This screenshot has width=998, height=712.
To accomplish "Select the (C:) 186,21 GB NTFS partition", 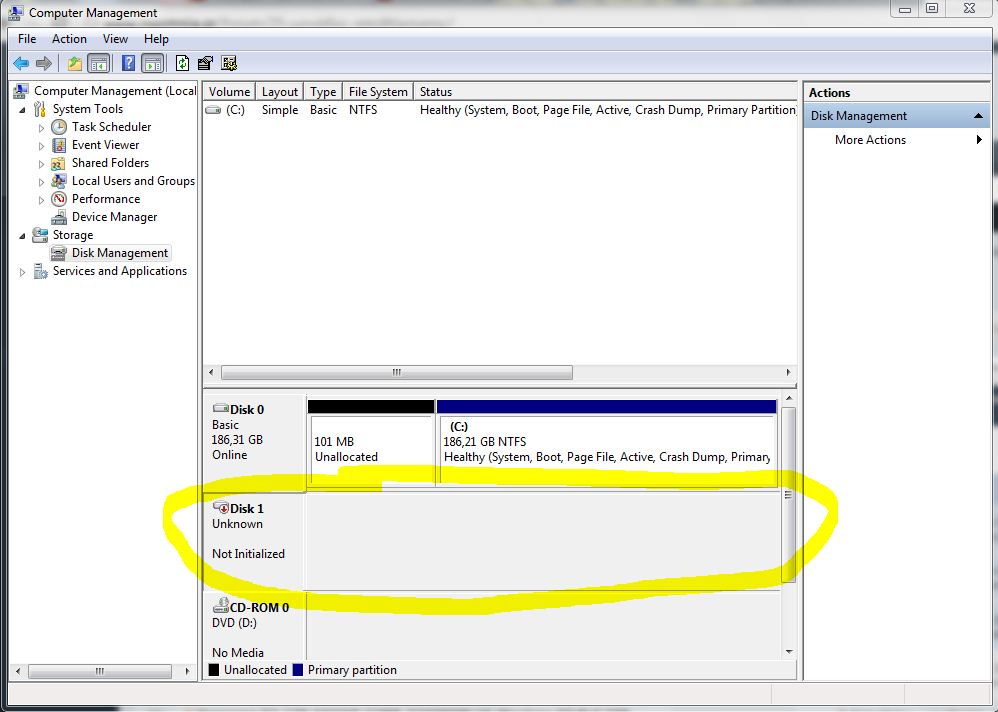I will click(x=607, y=443).
